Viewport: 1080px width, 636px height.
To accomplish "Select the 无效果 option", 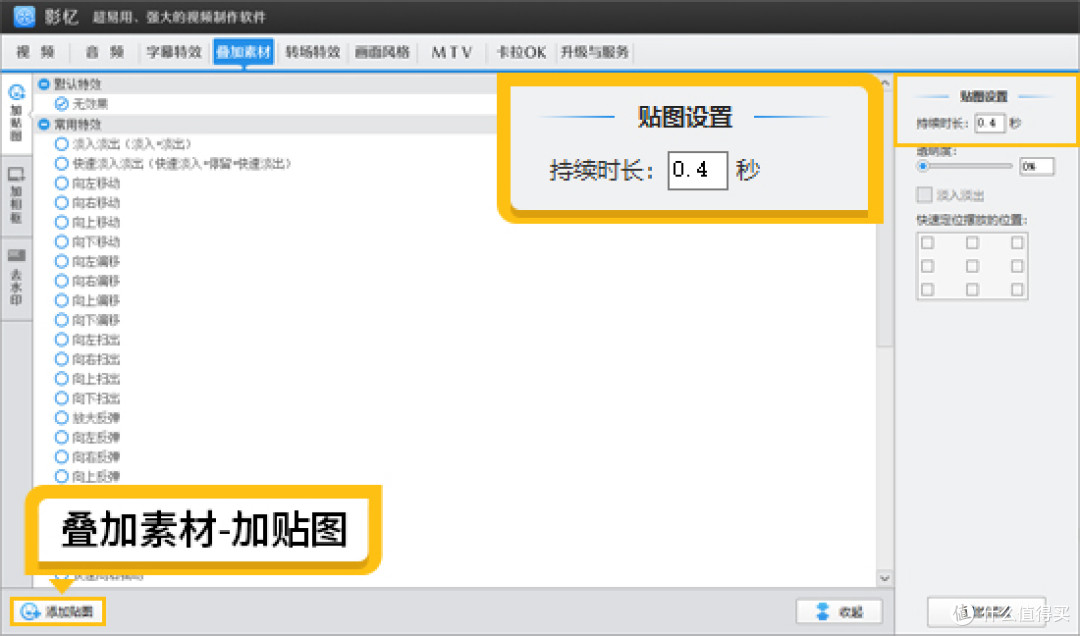I will click(x=81, y=104).
